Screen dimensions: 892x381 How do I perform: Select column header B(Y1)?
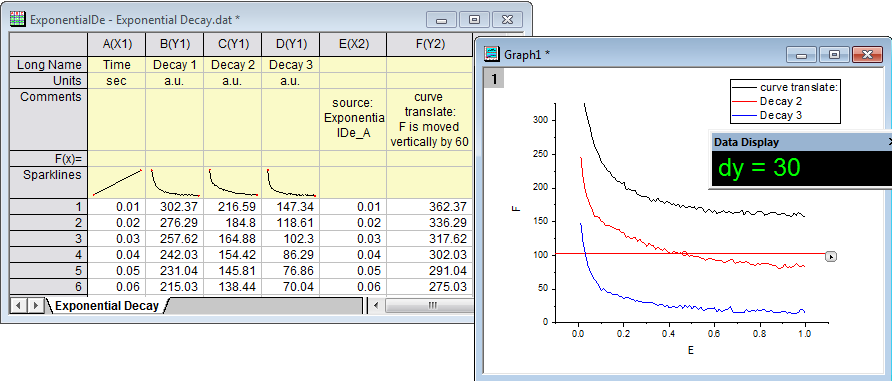click(x=175, y=44)
